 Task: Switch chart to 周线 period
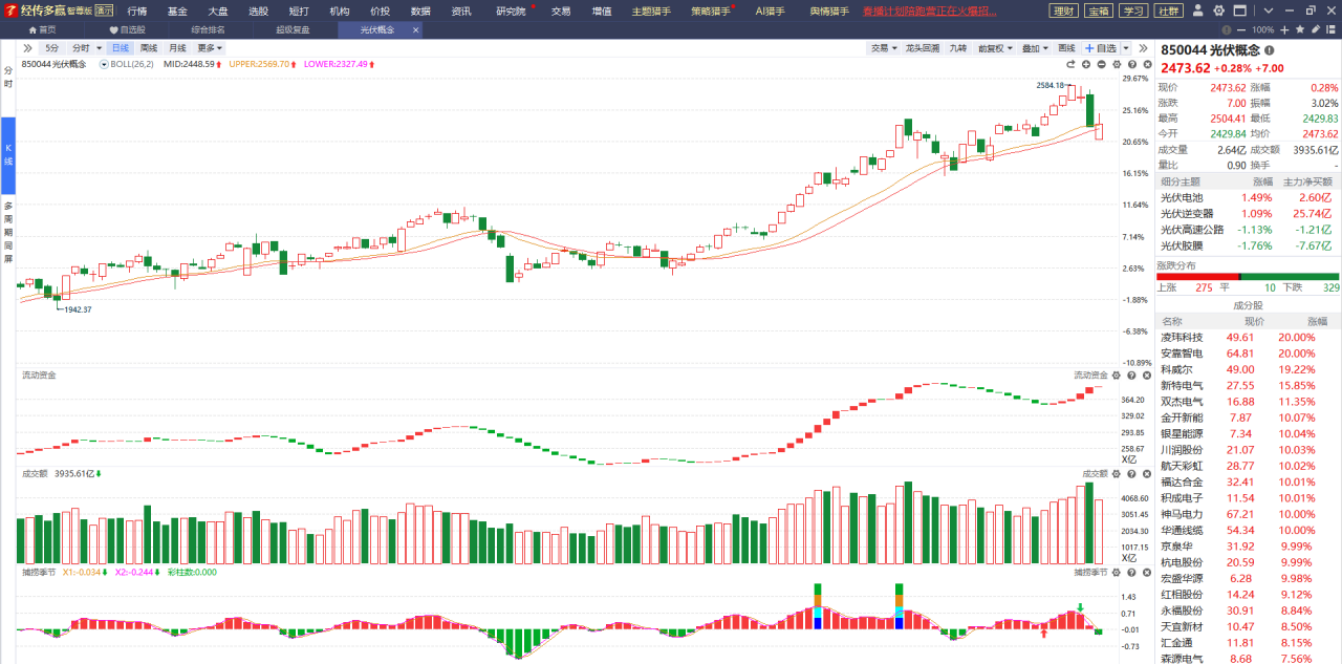click(x=148, y=48)
